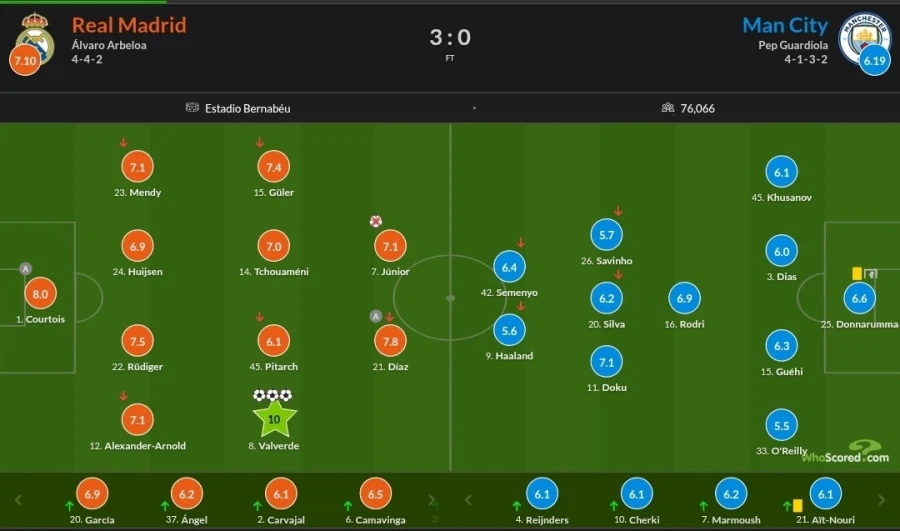Viewport: 900px width, 531px height.
Task: Select substitute Marmoush from the bench
Action: [x=731, y=494]
